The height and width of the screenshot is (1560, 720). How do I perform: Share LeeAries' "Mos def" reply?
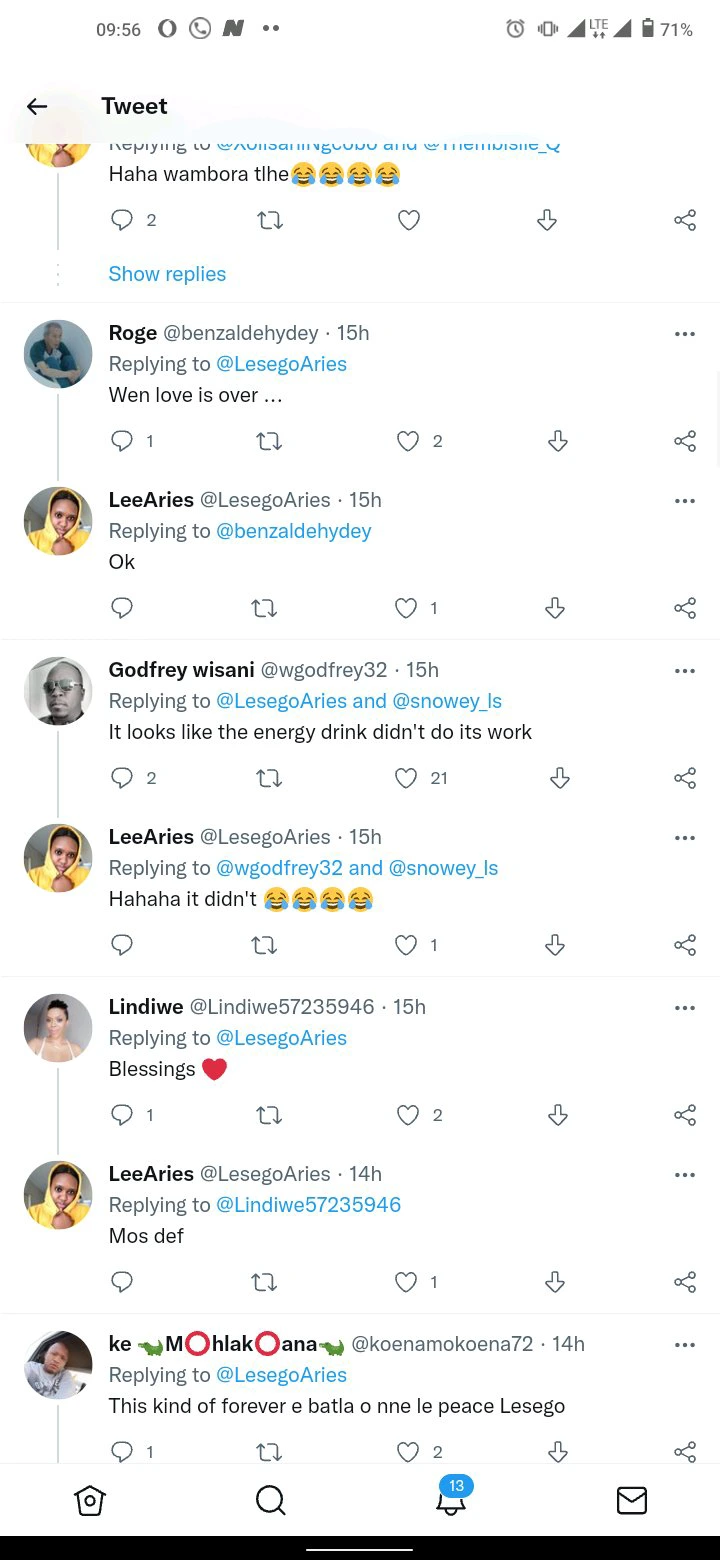[685, 1282]
